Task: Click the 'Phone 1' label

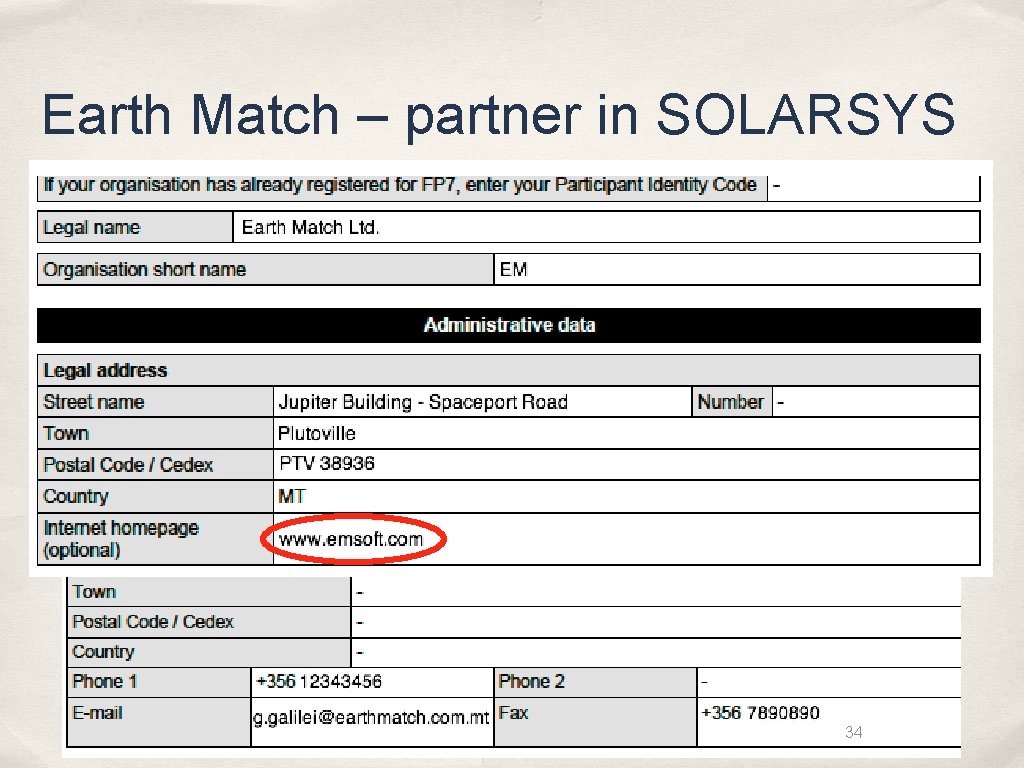Action: tap(104, 681)
